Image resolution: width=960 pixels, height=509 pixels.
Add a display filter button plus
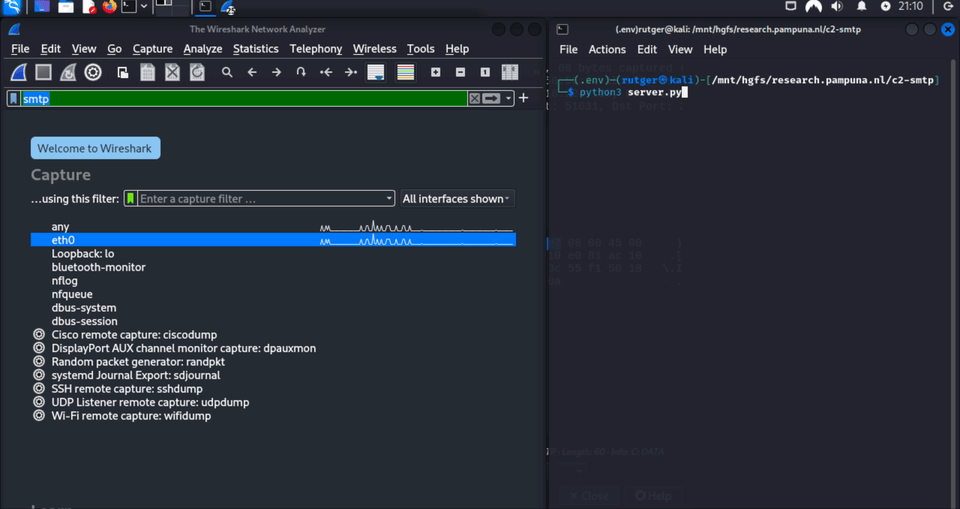pyautogui.click(x=523, y=98)
